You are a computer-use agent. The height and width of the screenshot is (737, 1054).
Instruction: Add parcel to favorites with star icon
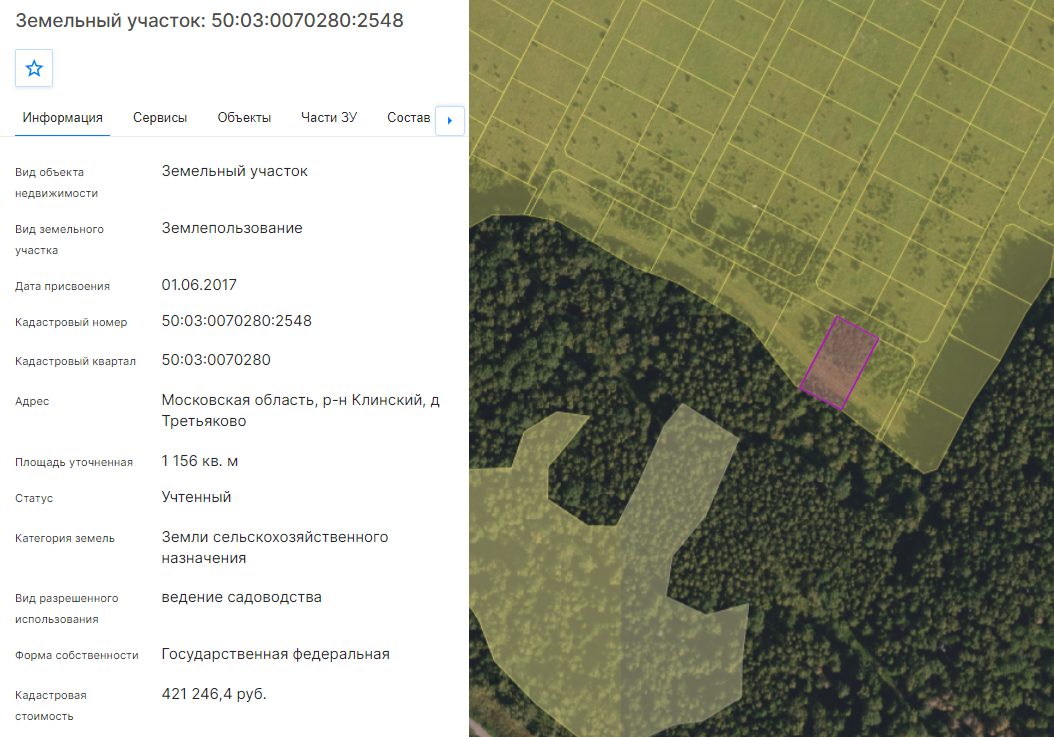[34, 68]
